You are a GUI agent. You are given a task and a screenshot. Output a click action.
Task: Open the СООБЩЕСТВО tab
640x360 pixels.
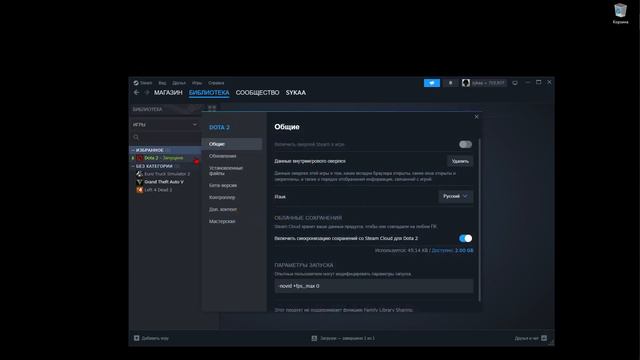(258, 93)
